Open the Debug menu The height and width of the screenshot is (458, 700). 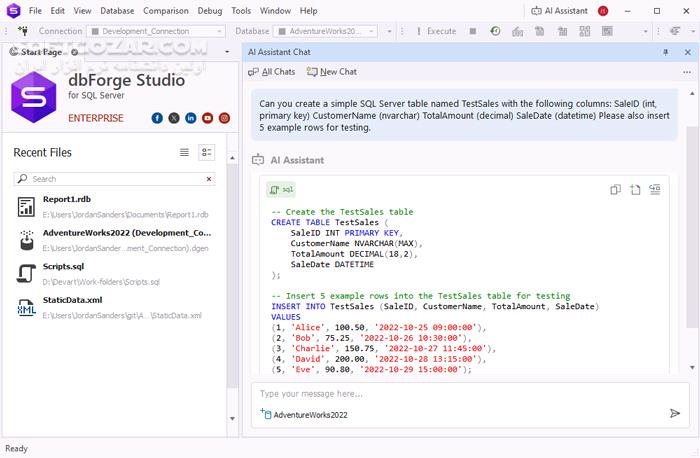click(209, 11)
